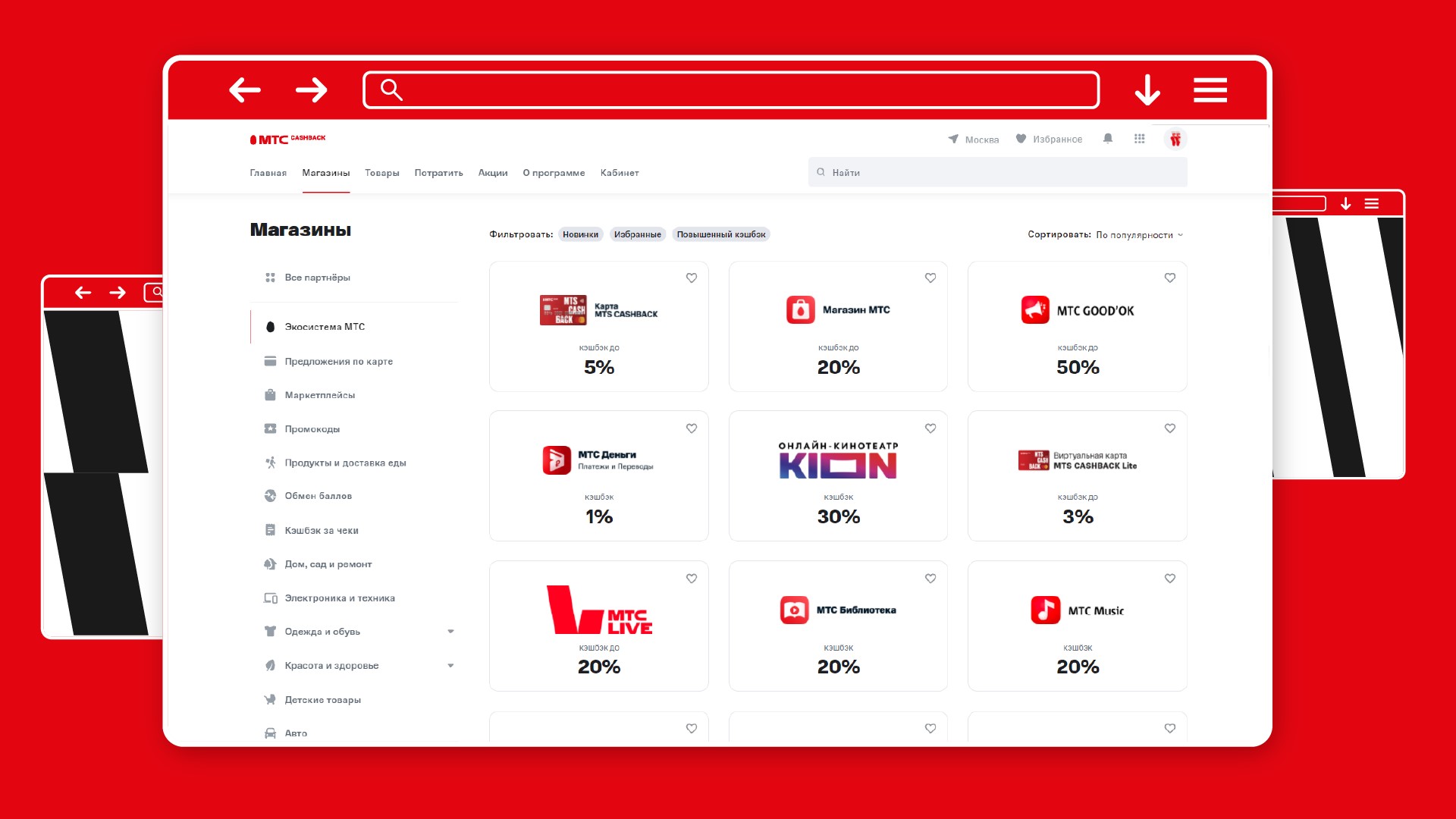Select Маркетплейсы category
This screenshot has width=1456, height=819.
click(x=309, y=395)
